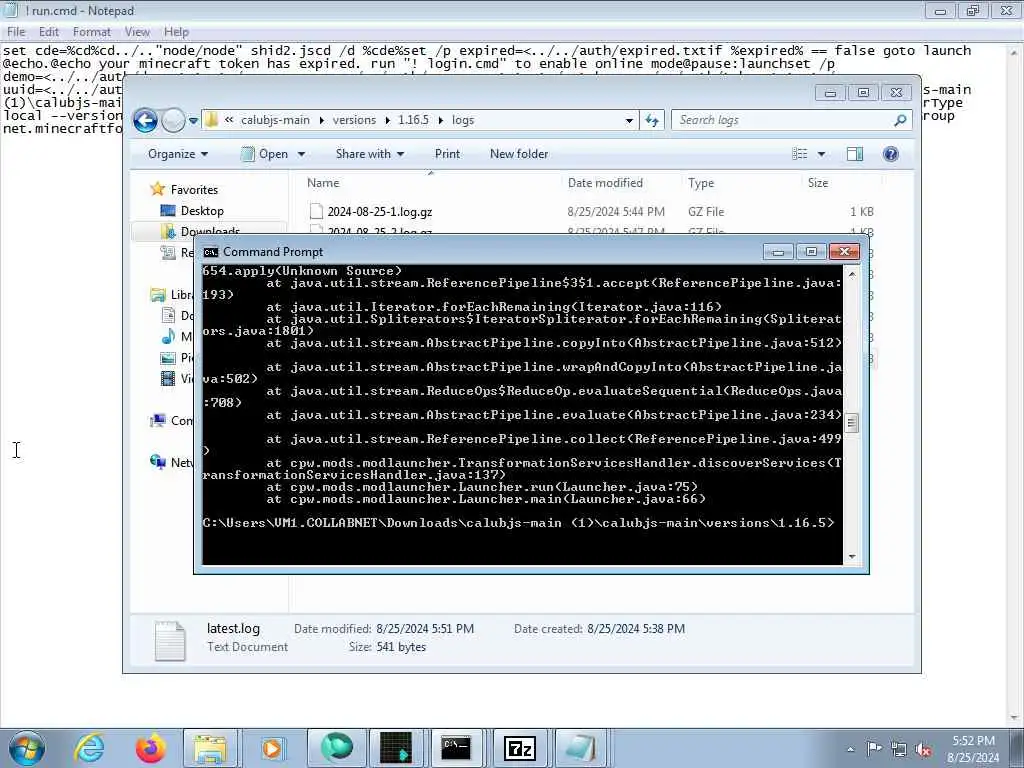Focus the Search logs field
1024x768 pixels.
[x=782, y=120]
